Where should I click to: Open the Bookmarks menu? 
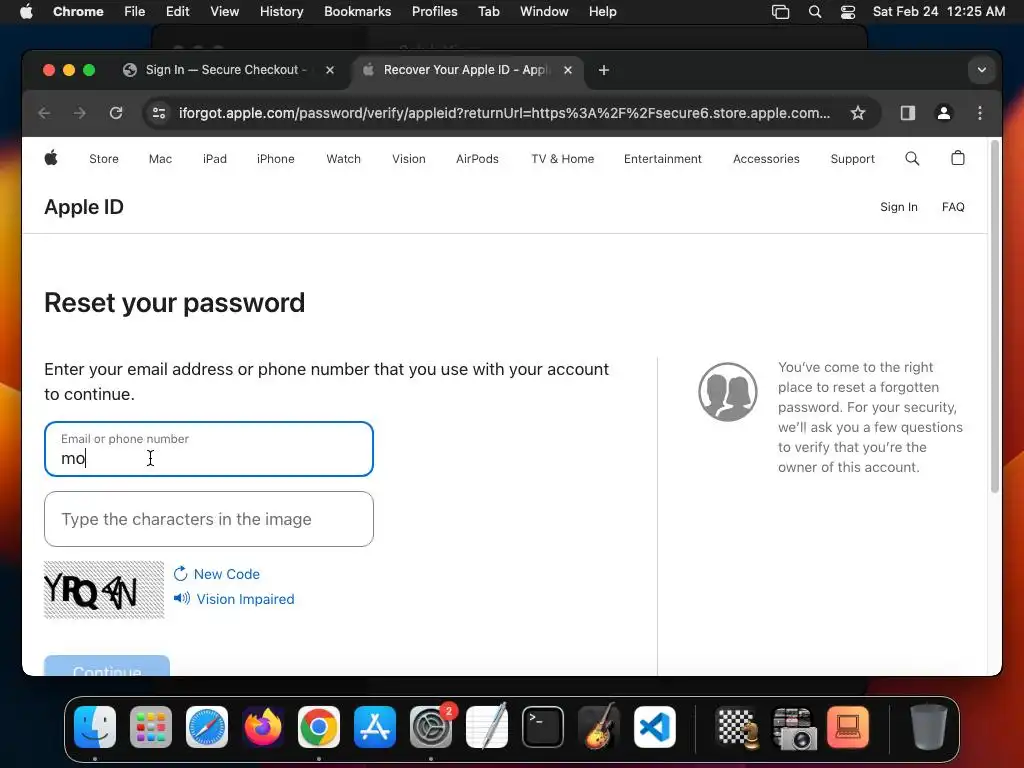(x=358, y=12)
